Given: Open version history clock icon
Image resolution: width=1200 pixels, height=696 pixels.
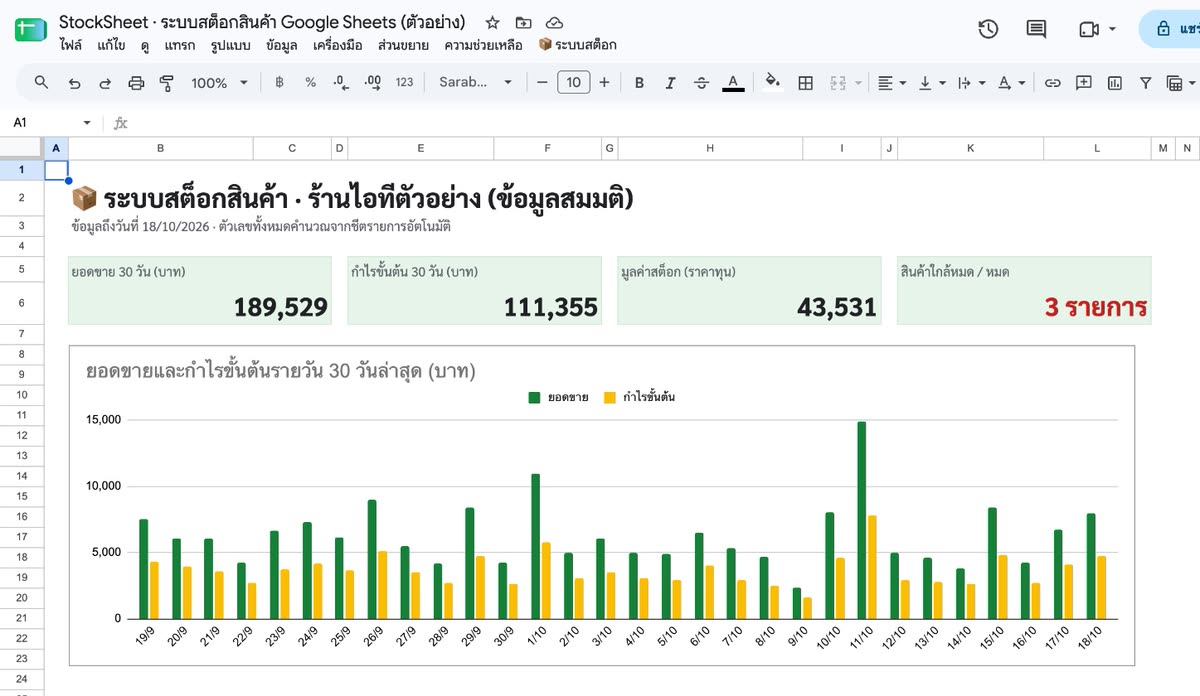Looking at the screenshot, I should [x=988, y=29].
